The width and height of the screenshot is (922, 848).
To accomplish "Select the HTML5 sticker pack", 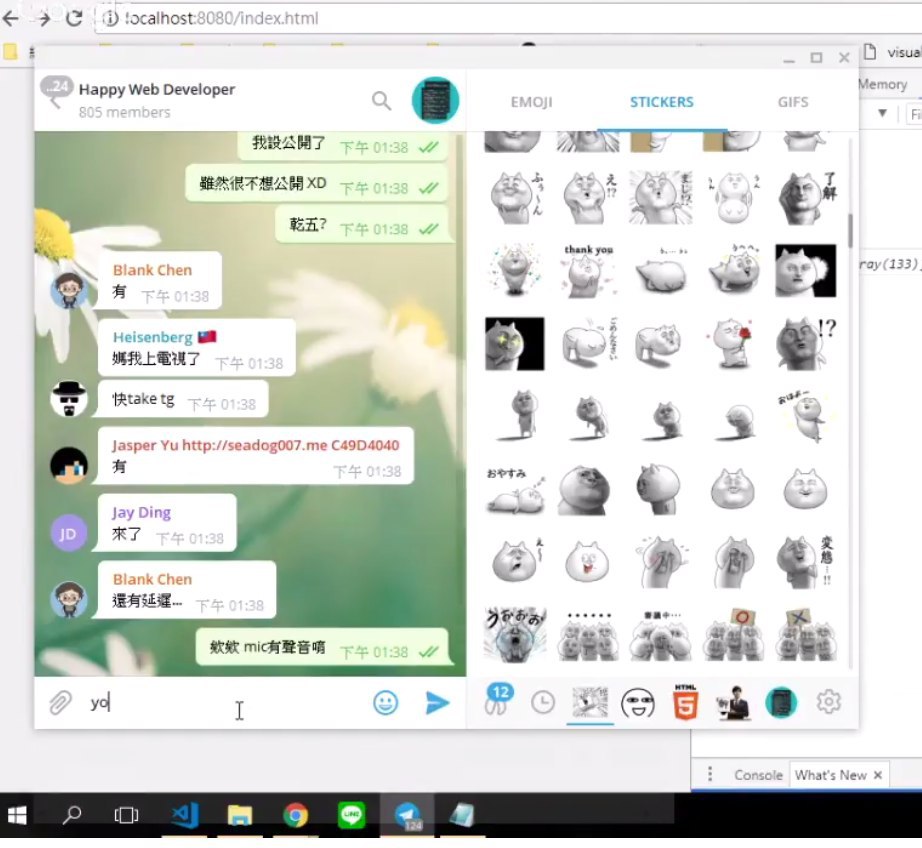I will 685,703.
